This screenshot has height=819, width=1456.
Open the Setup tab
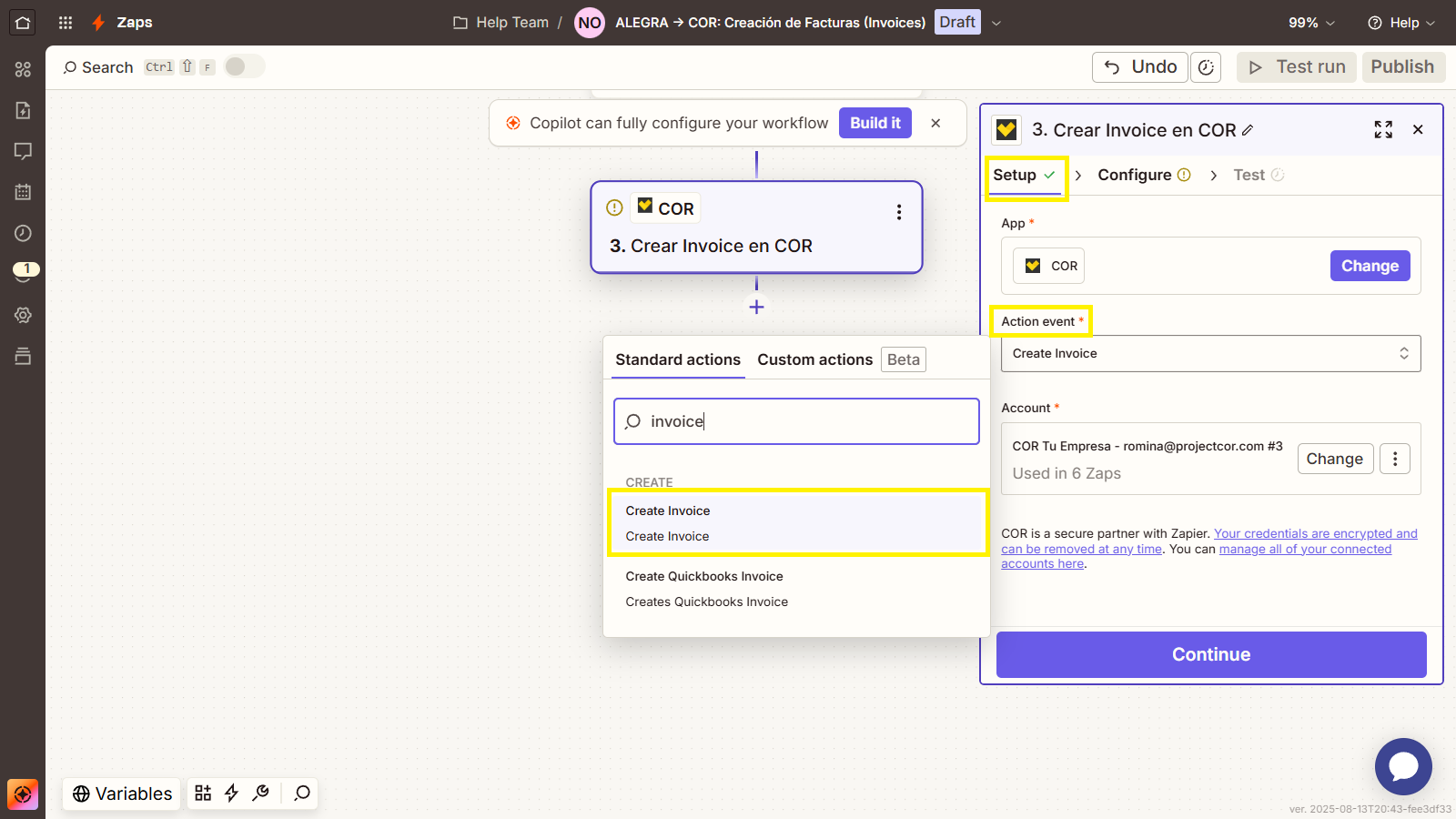tap(1025, 175)
